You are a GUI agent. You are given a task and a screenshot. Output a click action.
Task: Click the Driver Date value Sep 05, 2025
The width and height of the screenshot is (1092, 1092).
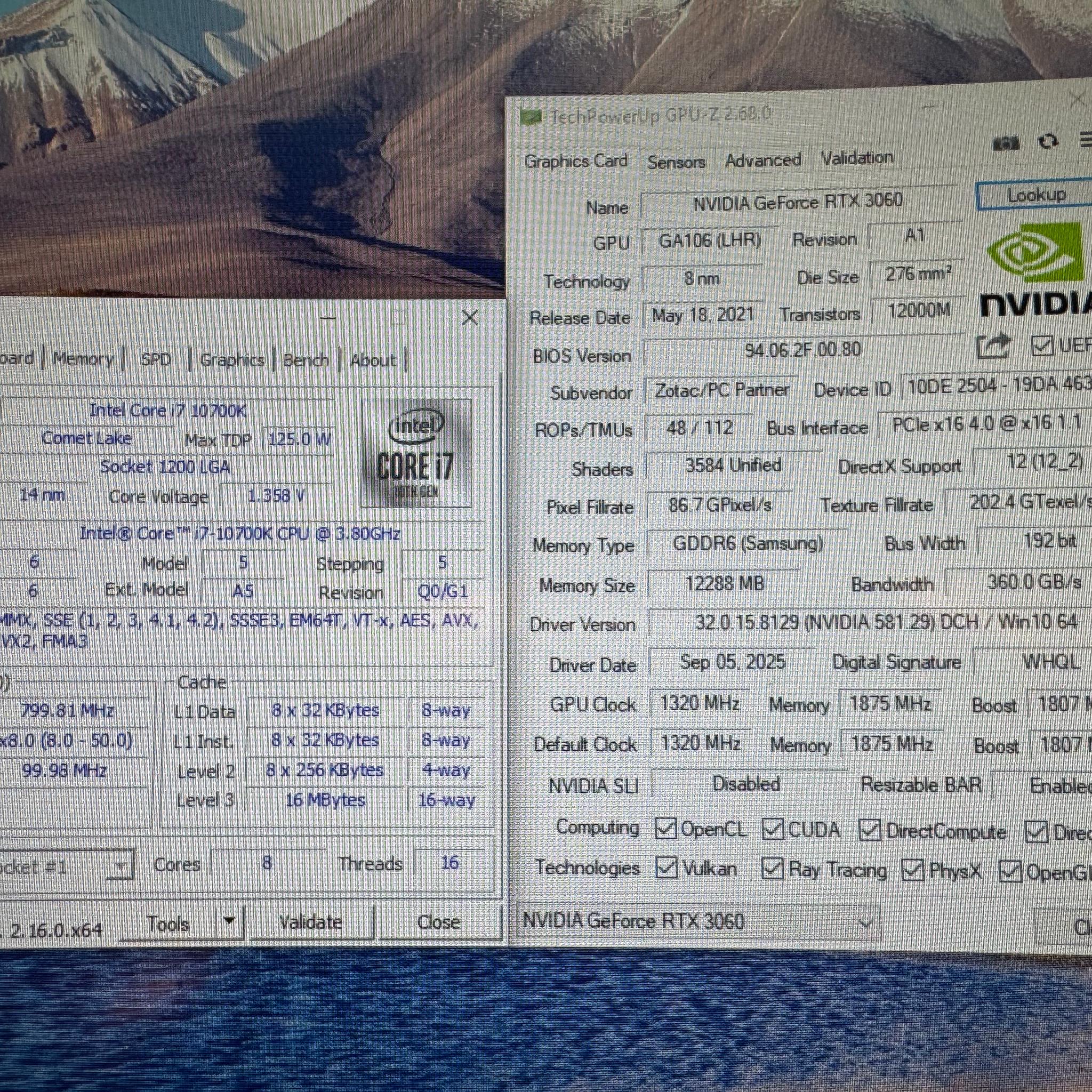(733, 662)
